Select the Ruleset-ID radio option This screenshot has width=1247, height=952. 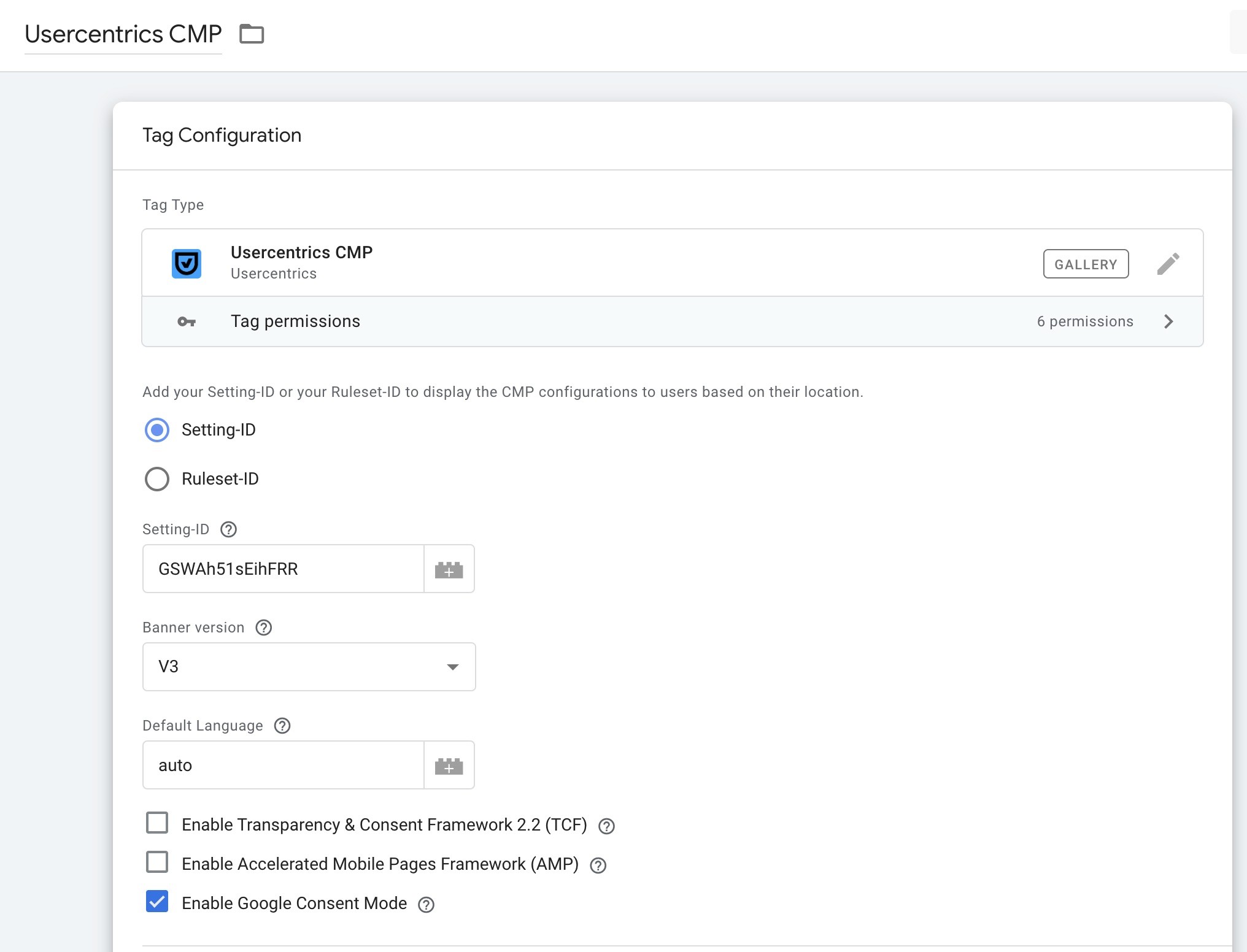click(x=157, y=479)
